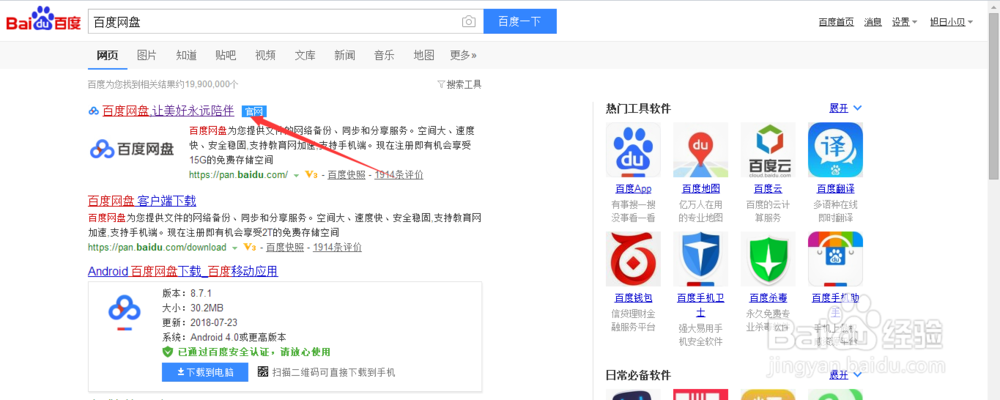
Task: Click the small cloud favicon before first result
Action: (93, 111)
